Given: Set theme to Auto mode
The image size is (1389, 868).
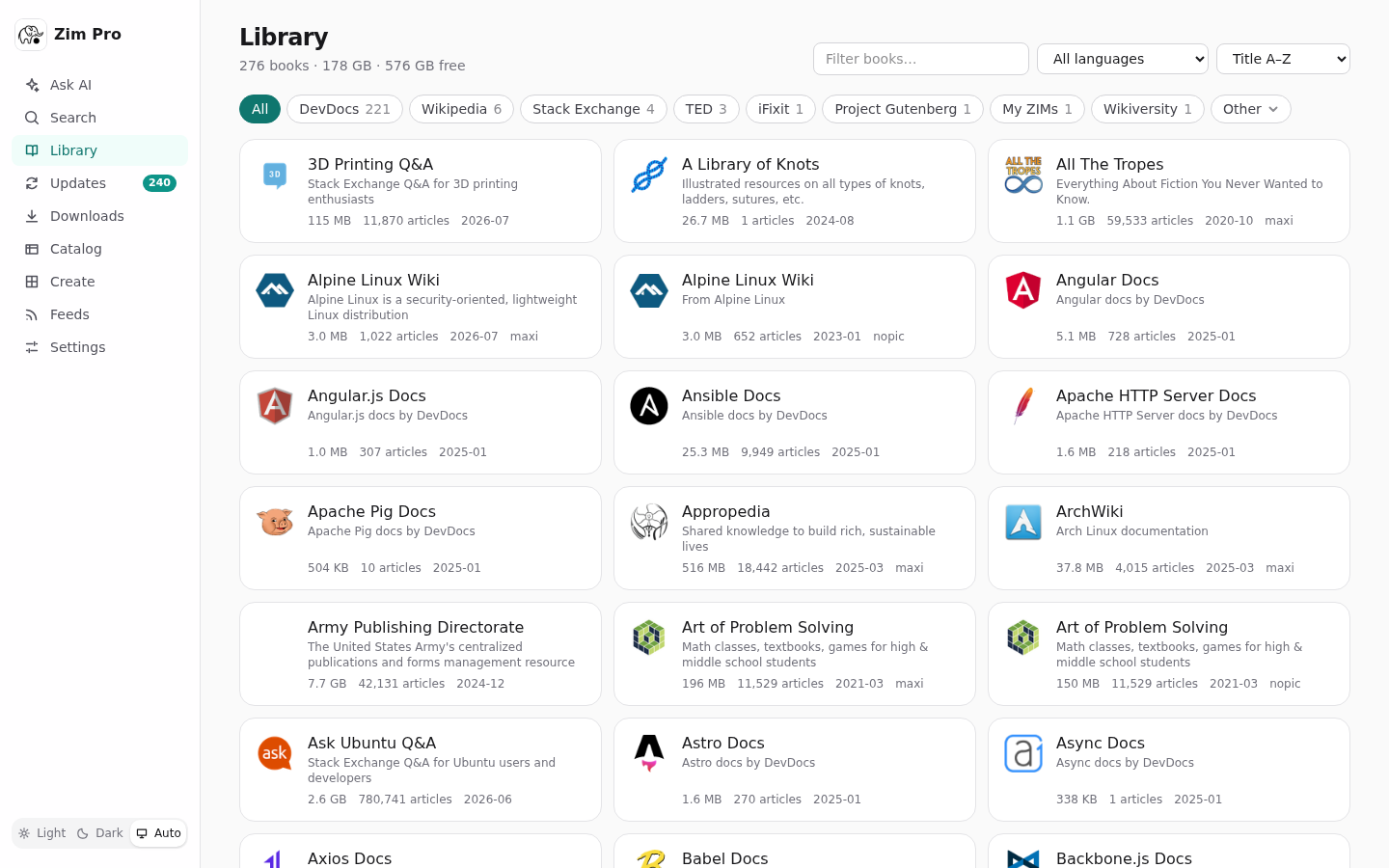Looking at the screenshot, I should [x=158, y=833].
